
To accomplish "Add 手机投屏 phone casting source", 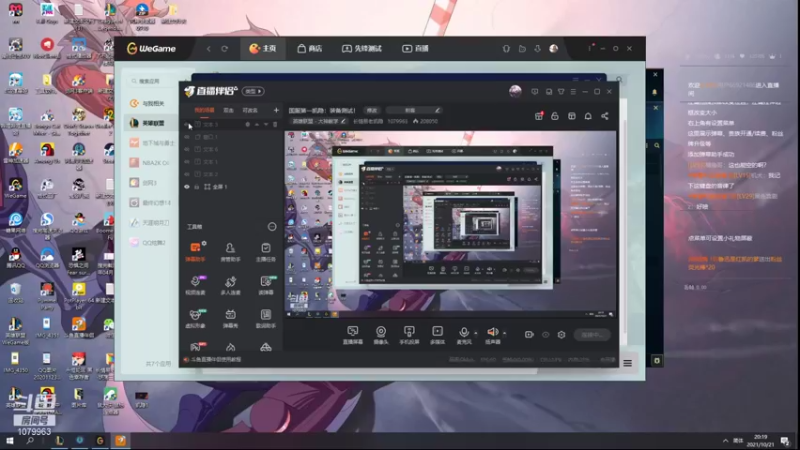I will [409, 335].
